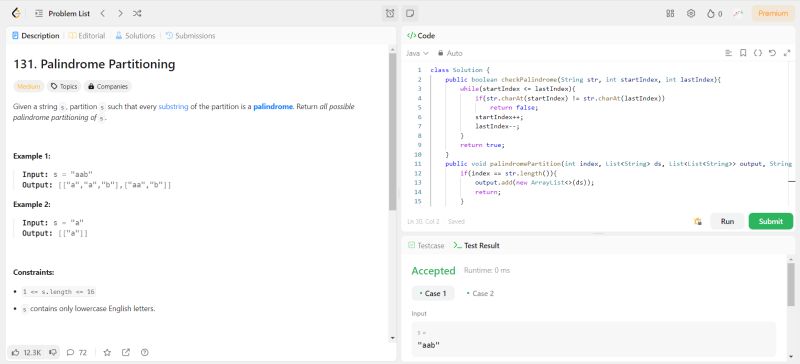
Task: Click the LeetCode logo icon
Action: click(x=16, y=14)
